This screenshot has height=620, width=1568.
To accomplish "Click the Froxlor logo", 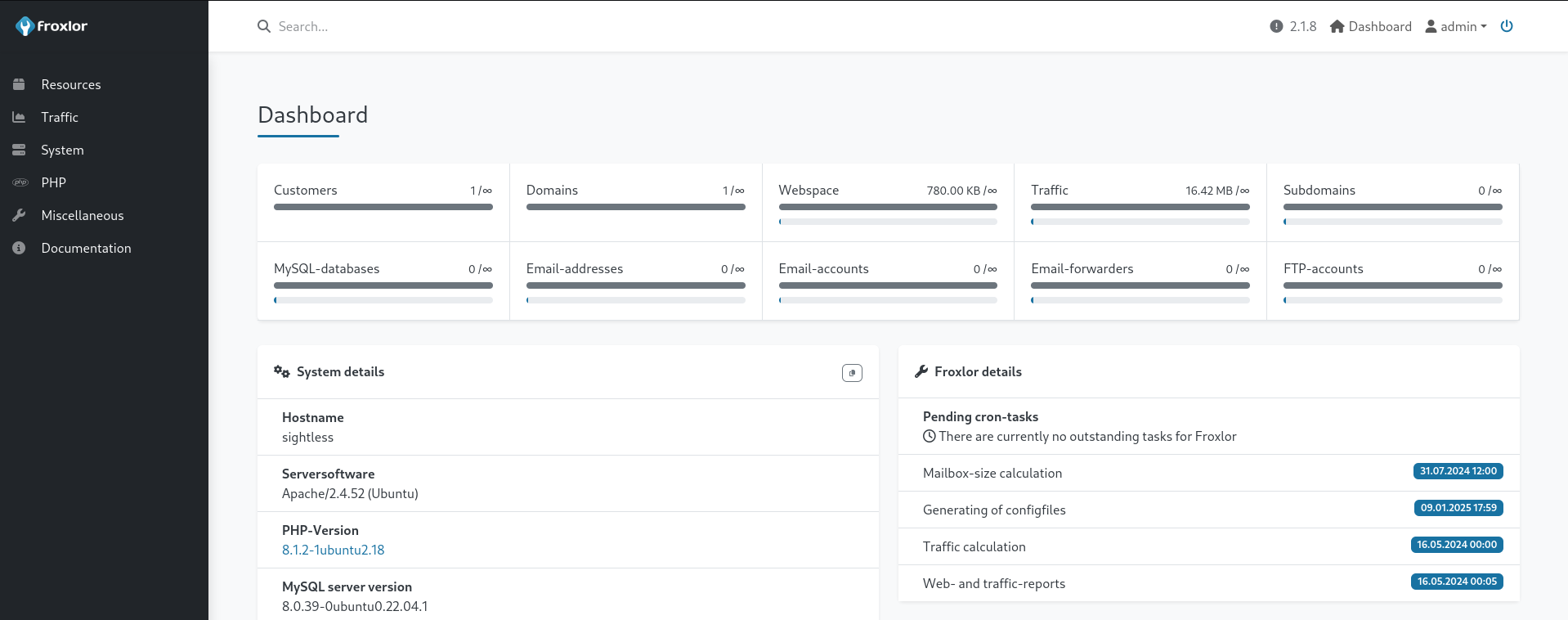I will [52, 26].
